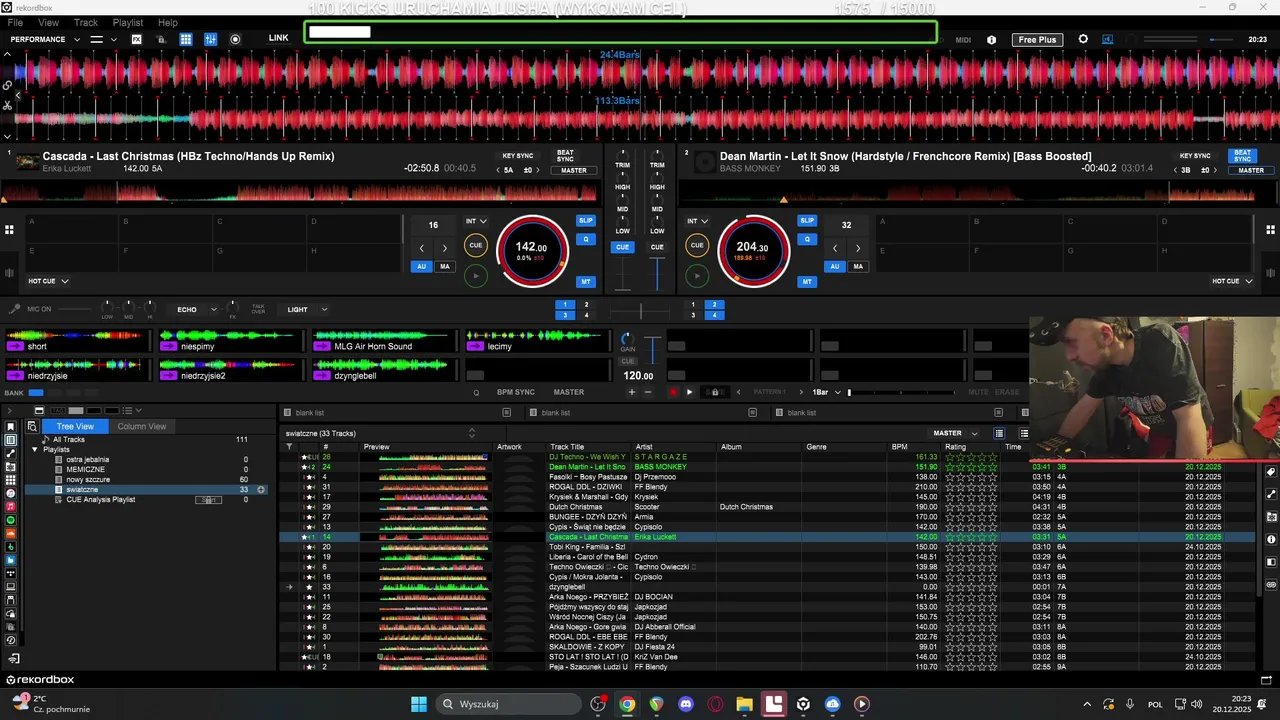The width and height of the screenshot is (1280, 720).
Task: Double the loop length on deck 2
Action: click(857, 248)
